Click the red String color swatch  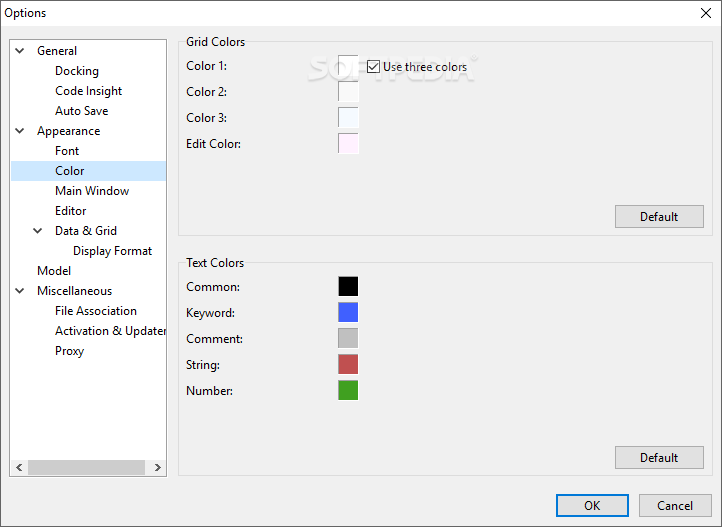(x=348, y=365)
